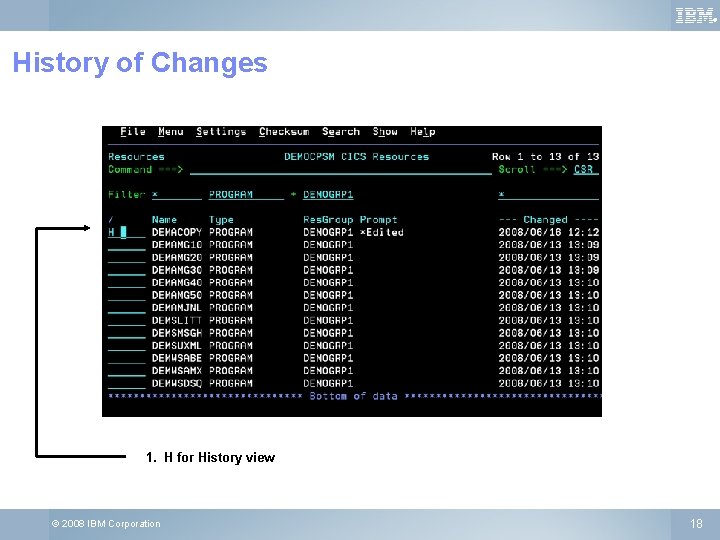Open the File menu
This screenshot has height=540, width=720.
coord(133,132)
